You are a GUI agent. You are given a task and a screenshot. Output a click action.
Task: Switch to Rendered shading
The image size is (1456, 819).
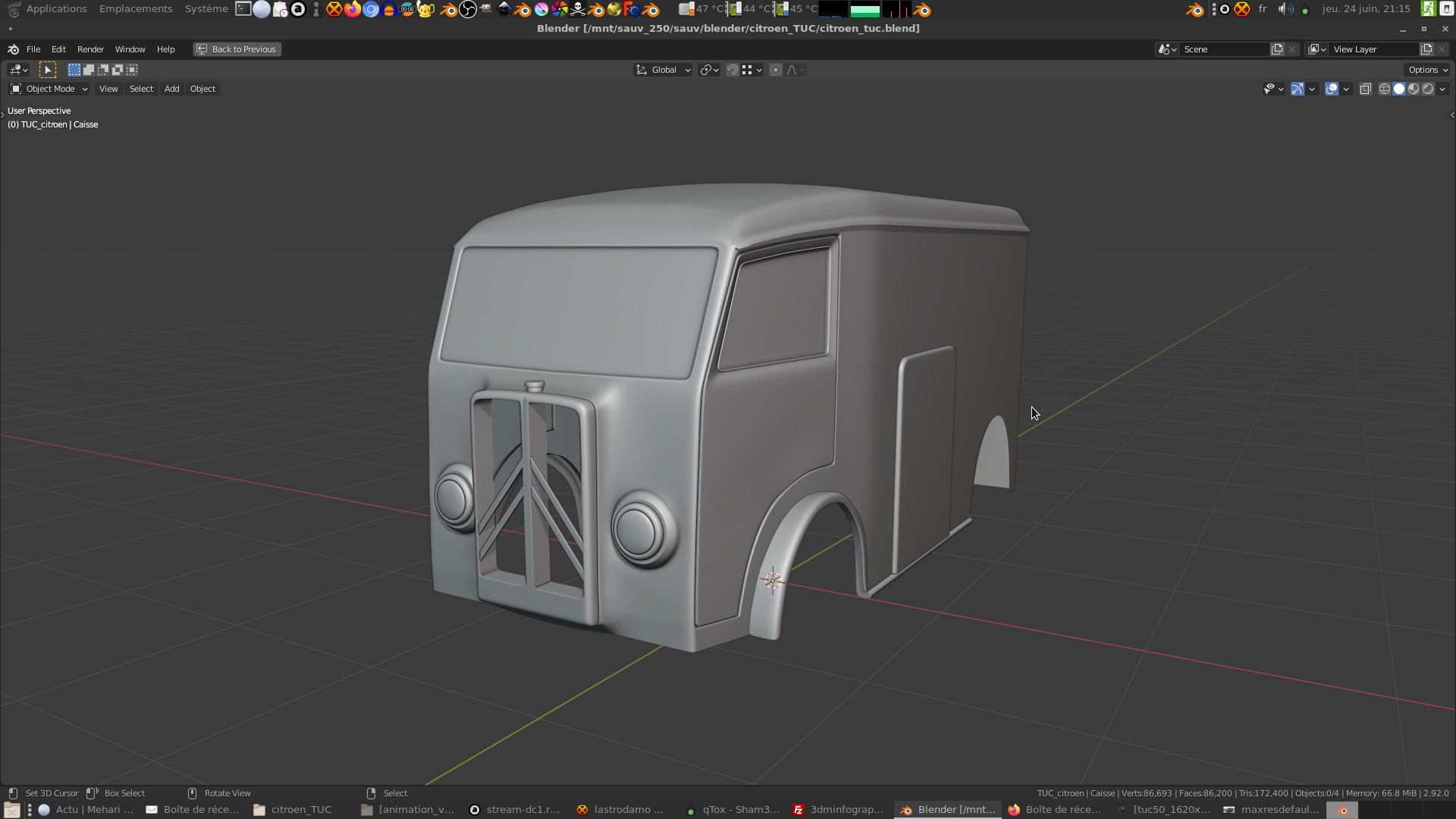1428,89
